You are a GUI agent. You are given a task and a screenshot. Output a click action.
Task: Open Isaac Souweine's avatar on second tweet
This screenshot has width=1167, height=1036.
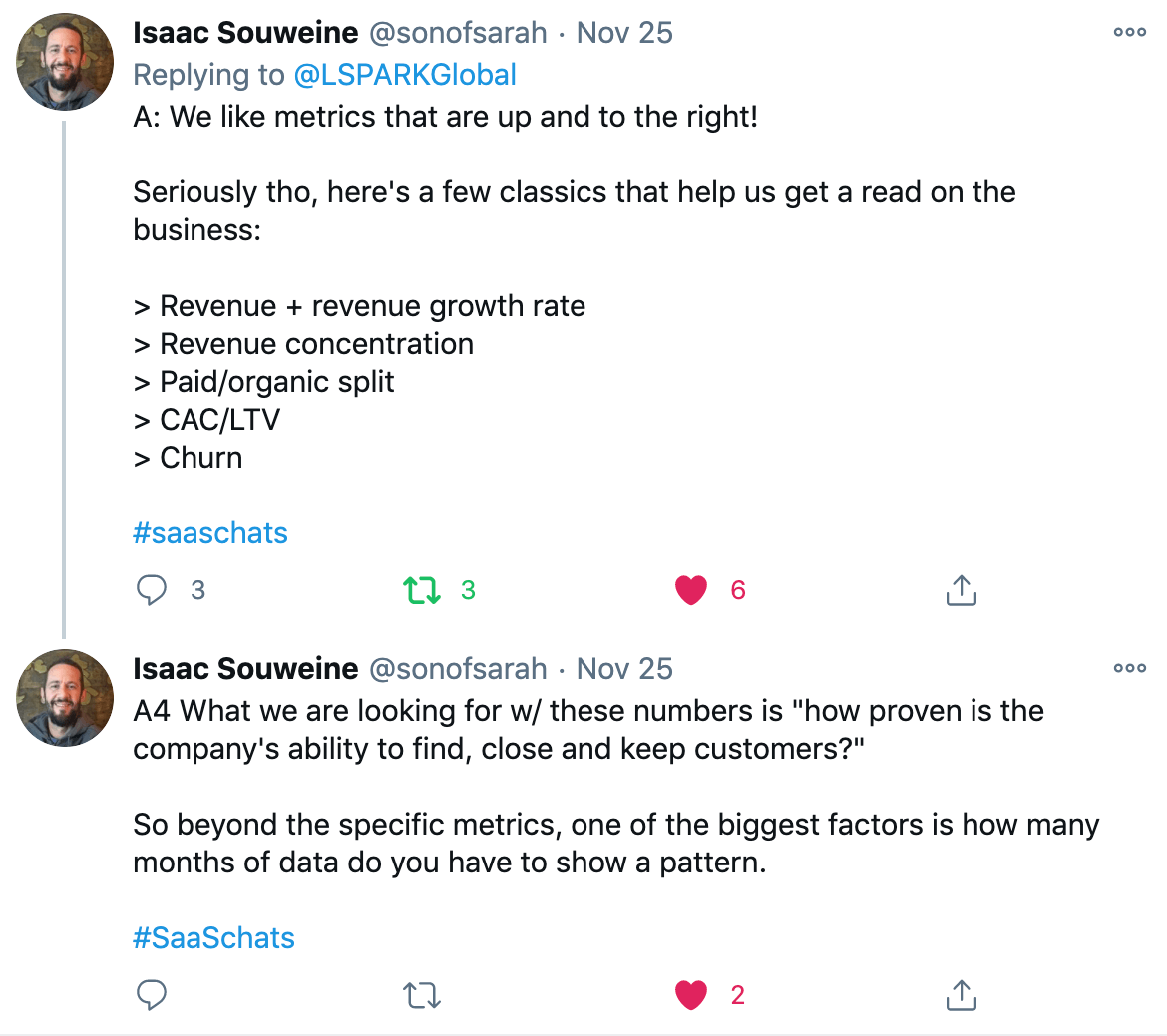tap(65, 698)
